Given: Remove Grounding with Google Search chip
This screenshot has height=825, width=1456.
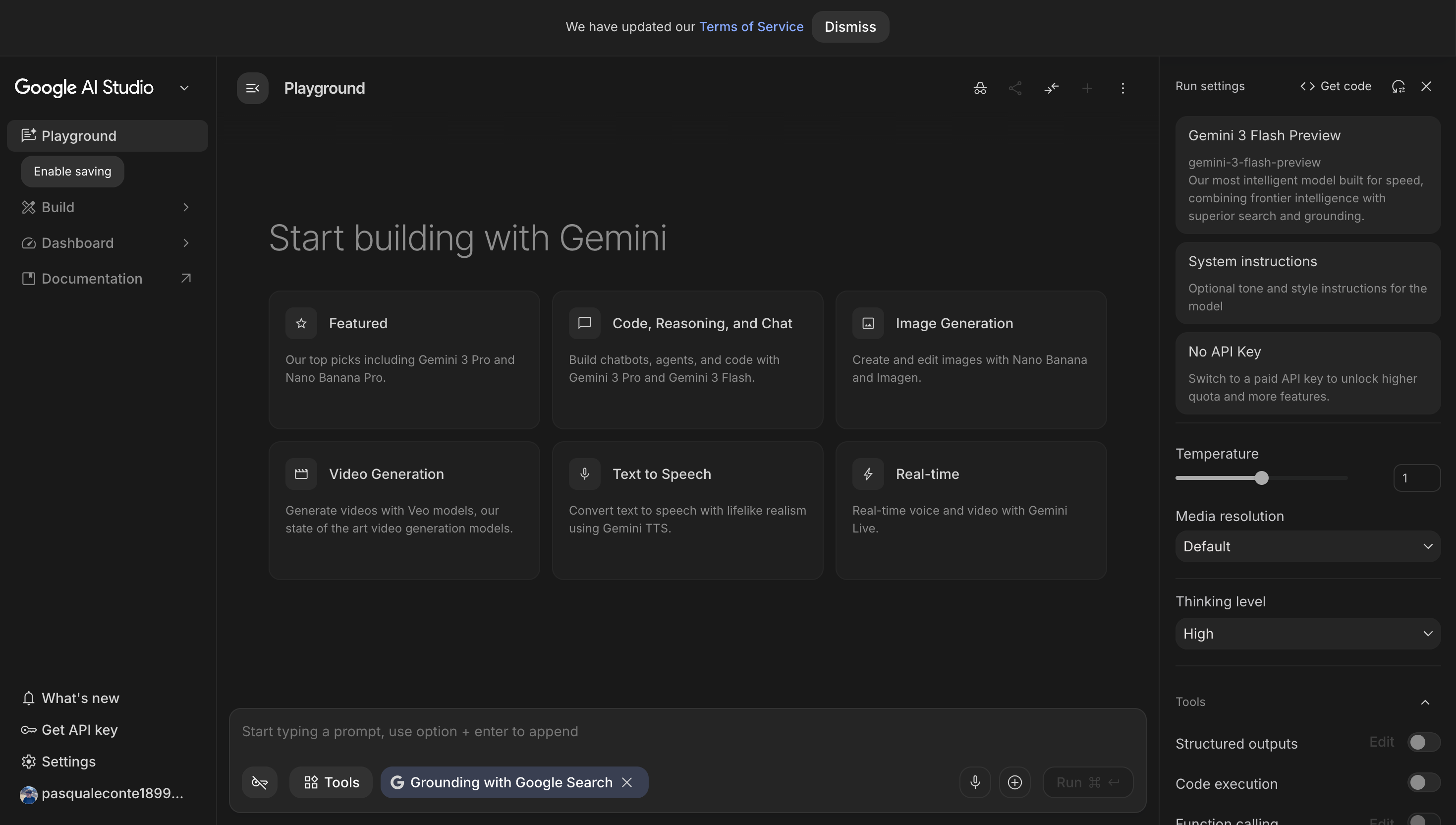Looking at the screenshot, I should click(627, 782).
